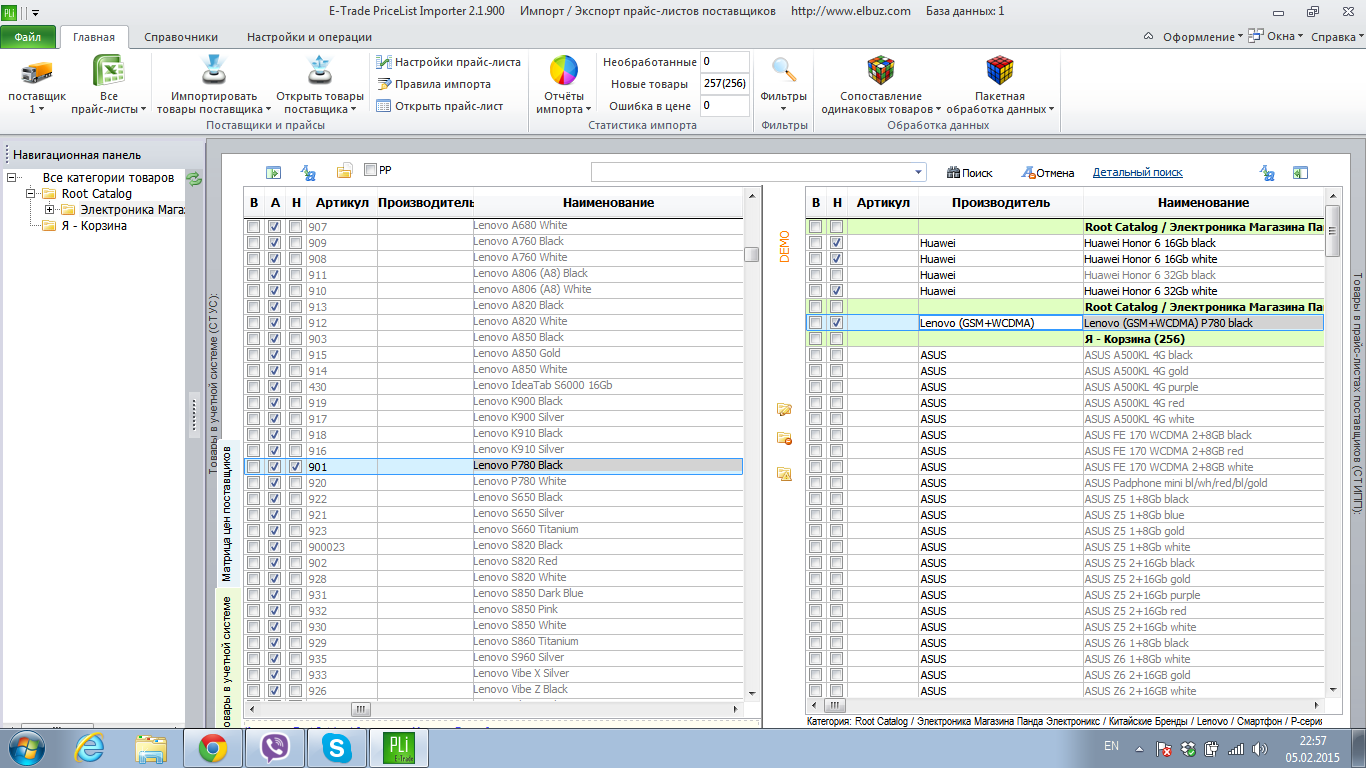Image resolution: width=1366 pixels, height=768 pixels.
Task: Click the Поиск search button
Action: point(969,173)
